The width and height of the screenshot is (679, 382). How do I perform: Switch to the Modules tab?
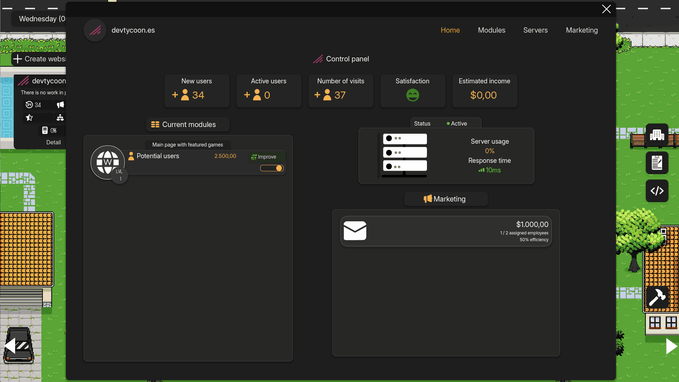[x=491, y=30]
